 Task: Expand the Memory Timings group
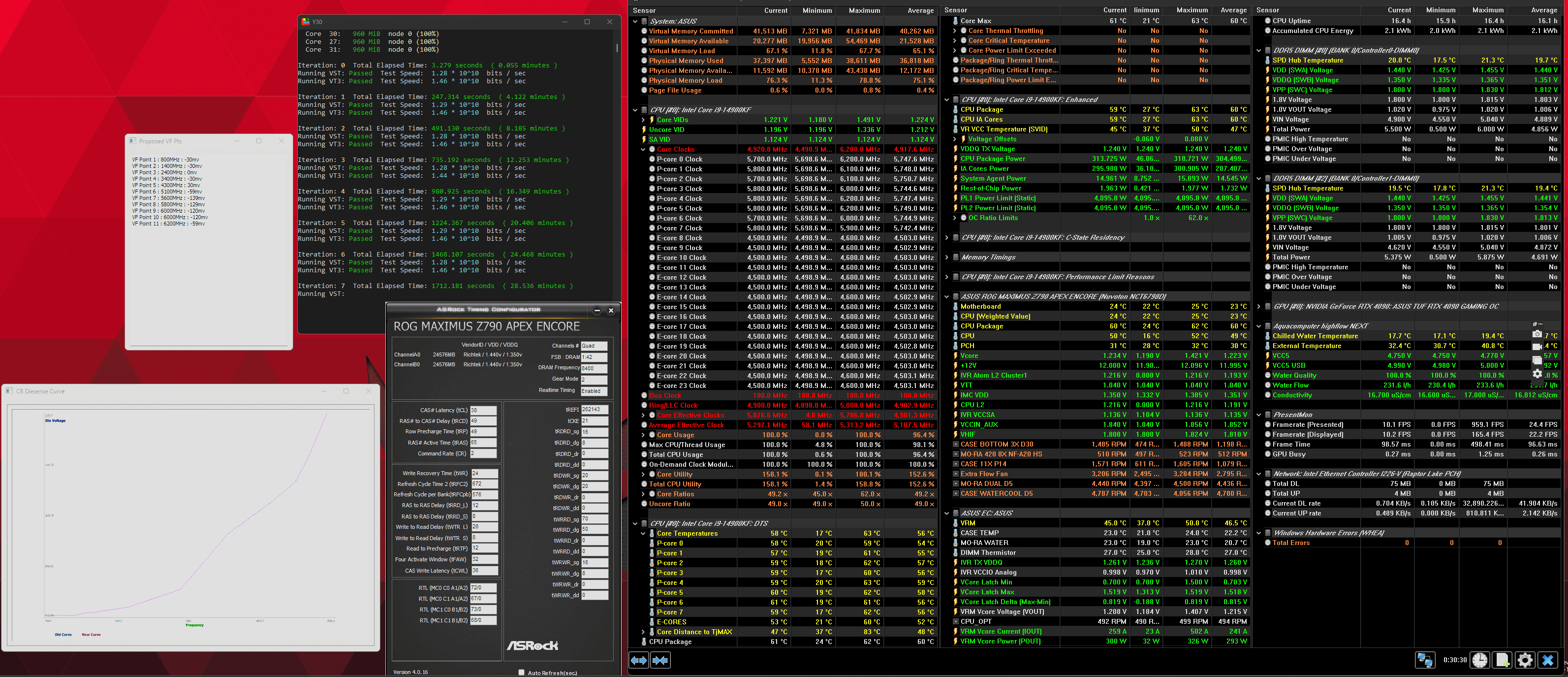coord(946,258)
